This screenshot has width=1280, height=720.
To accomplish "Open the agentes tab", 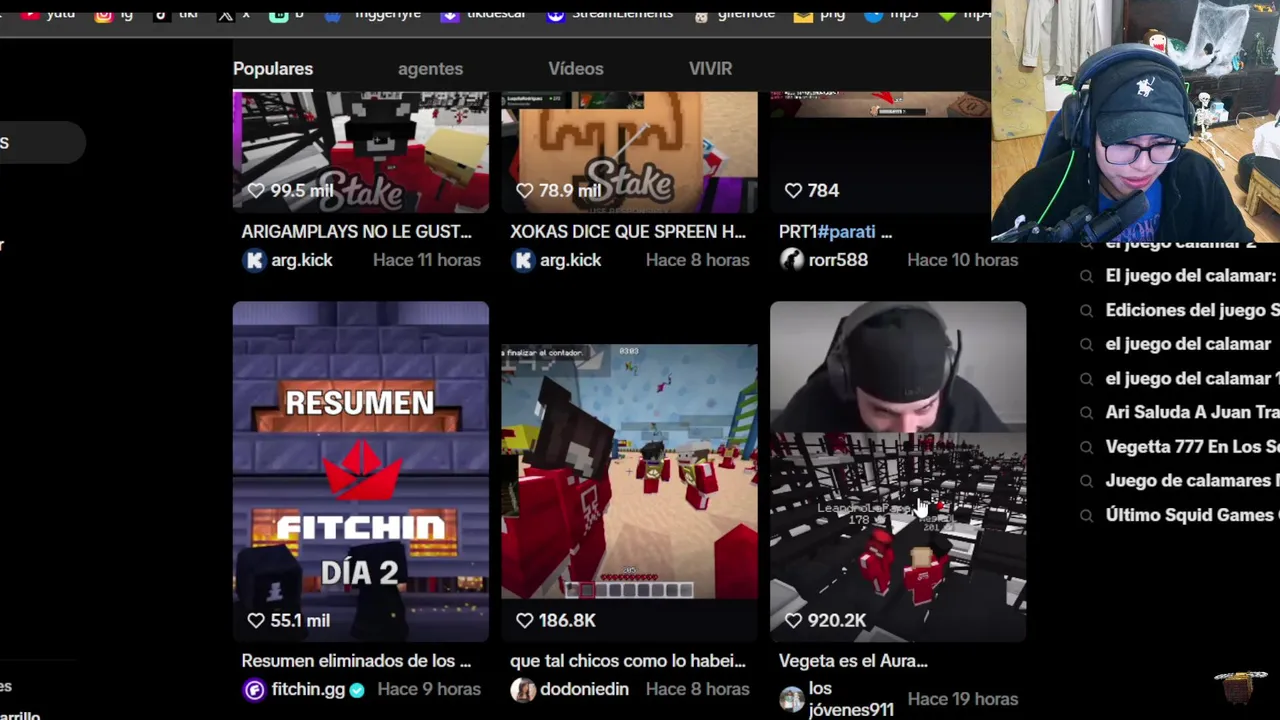I will coord(430,69).
